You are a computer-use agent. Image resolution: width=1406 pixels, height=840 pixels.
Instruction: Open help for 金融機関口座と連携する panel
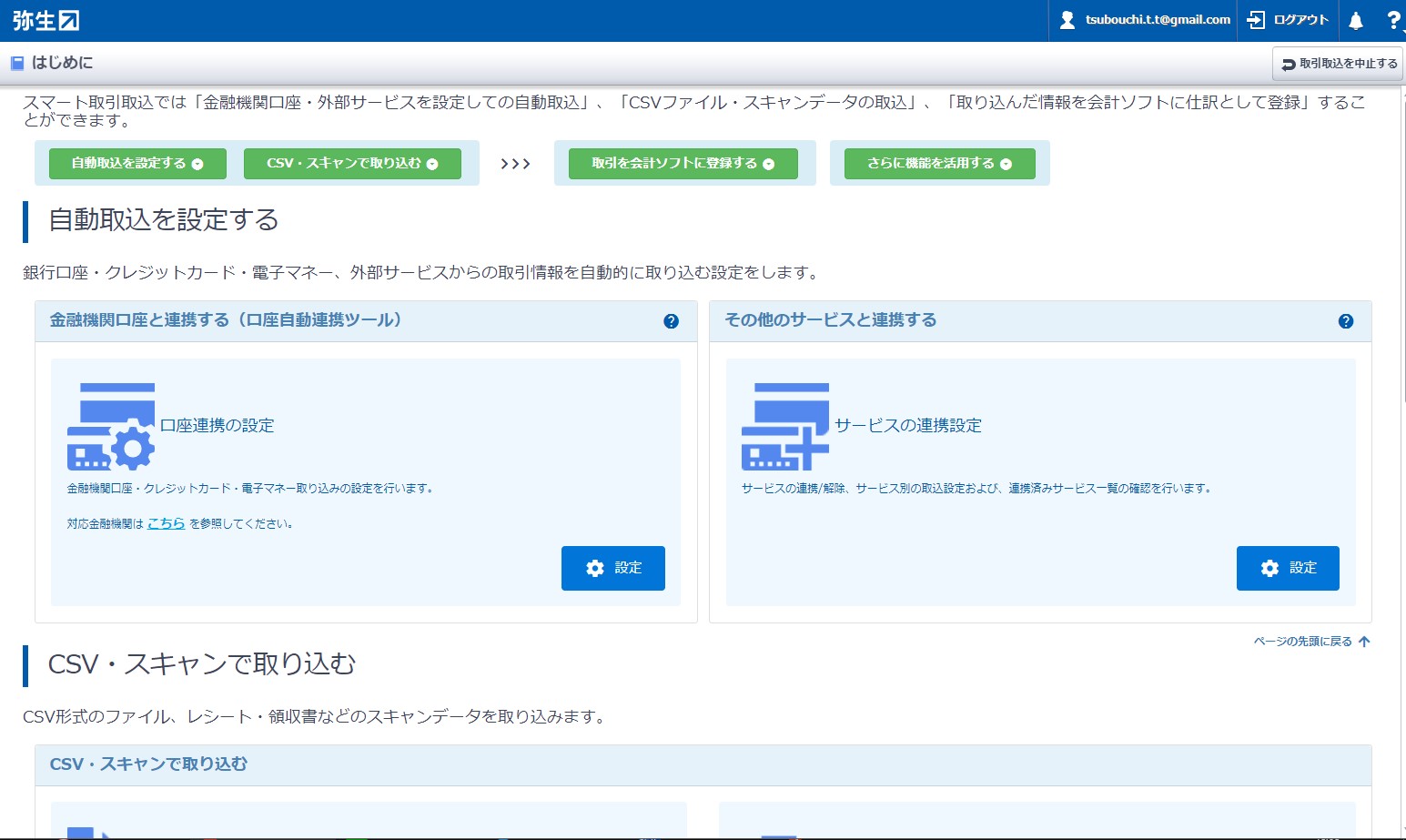point(671,321)
